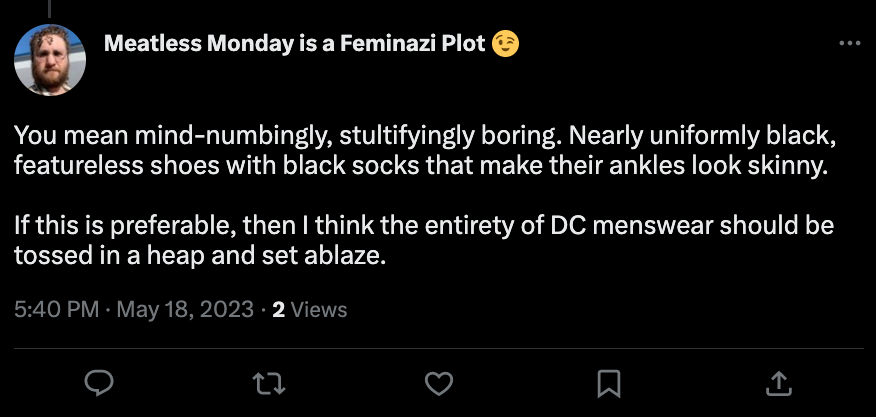Click the winking emoji beside the display name
876x417 pixels.
click(x=507, y=45)
